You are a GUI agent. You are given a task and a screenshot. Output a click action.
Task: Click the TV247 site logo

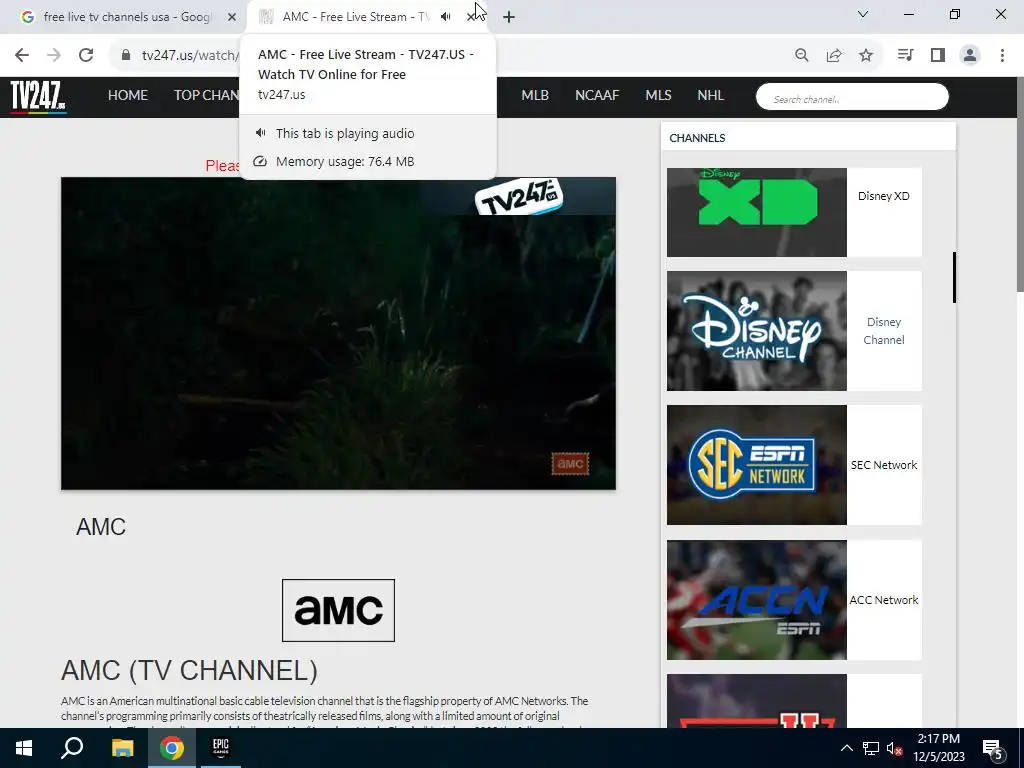coord(38,97)
